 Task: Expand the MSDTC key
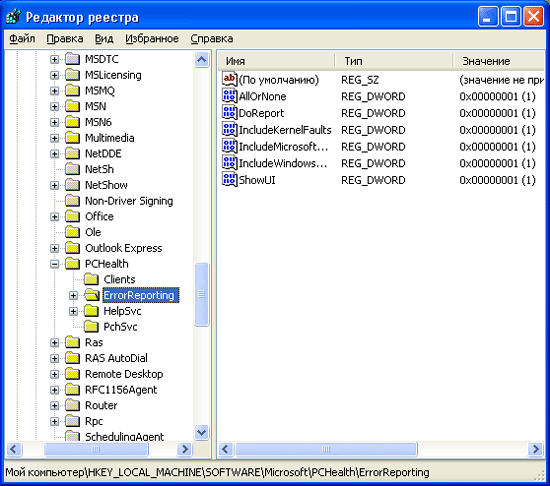point(54,59)
